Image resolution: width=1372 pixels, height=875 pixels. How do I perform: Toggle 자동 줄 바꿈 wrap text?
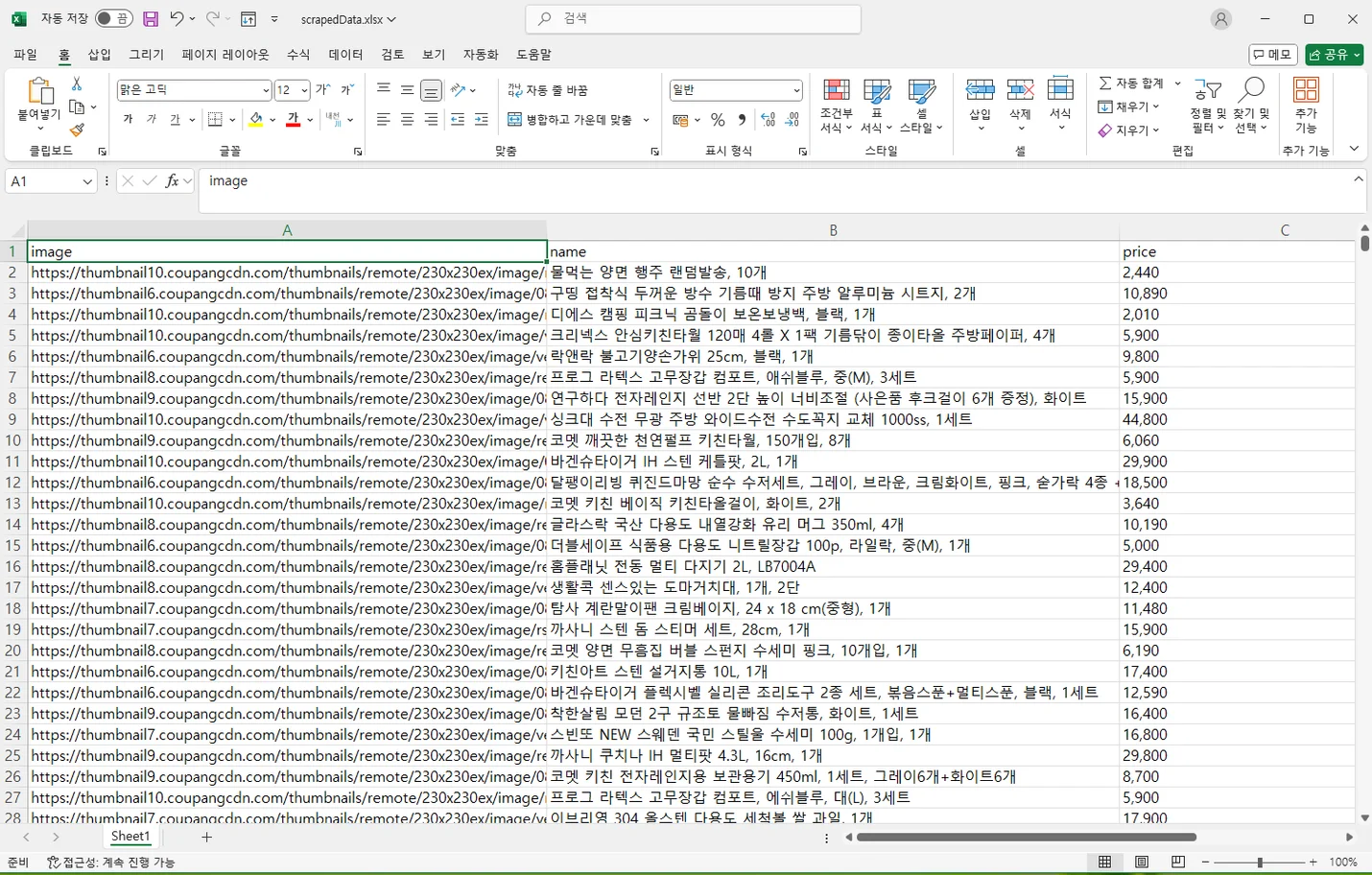pyautogui.click(x=548, y=90)
